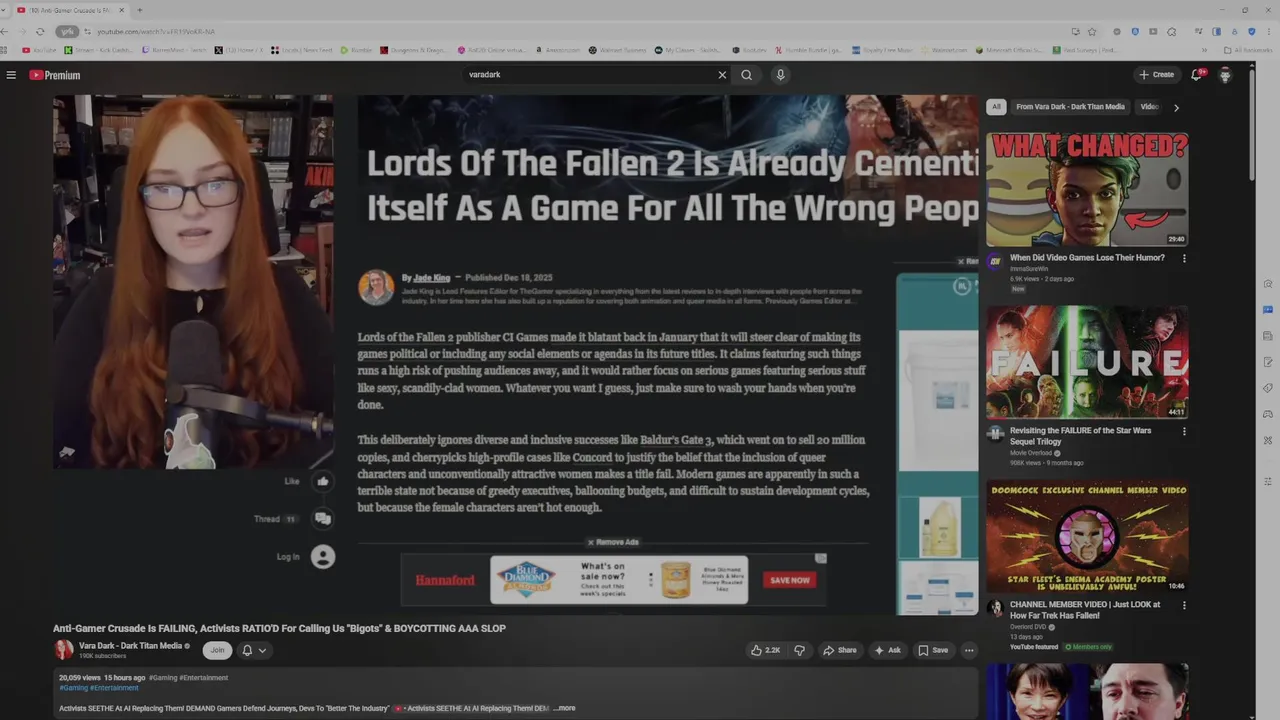
Task: Open the YouTube guide hamburger menu
Action: pos(11,75)
